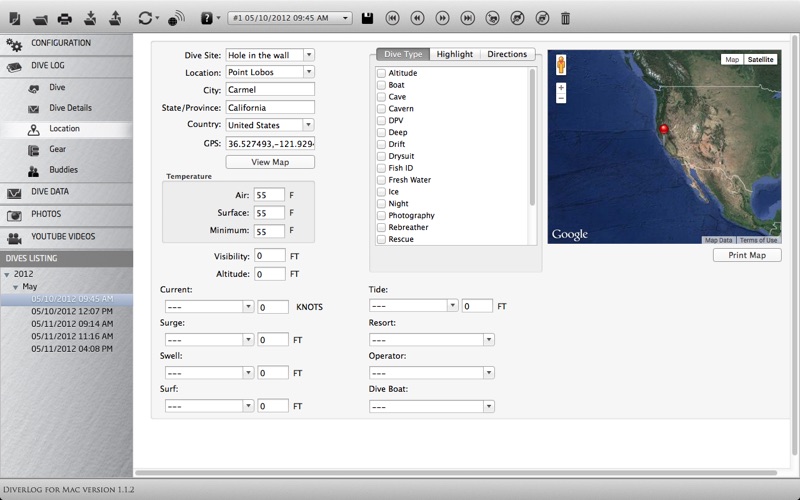Select Buddies in the sidebar
The image size is (800, 500).
66,170
